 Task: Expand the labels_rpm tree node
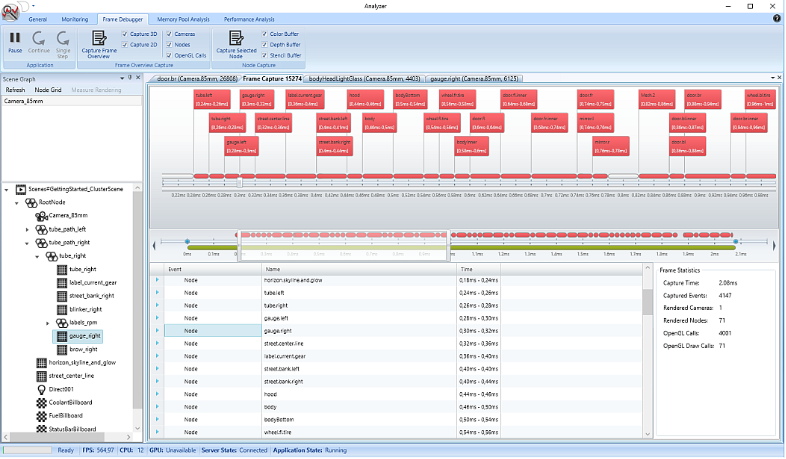(48, 323)
